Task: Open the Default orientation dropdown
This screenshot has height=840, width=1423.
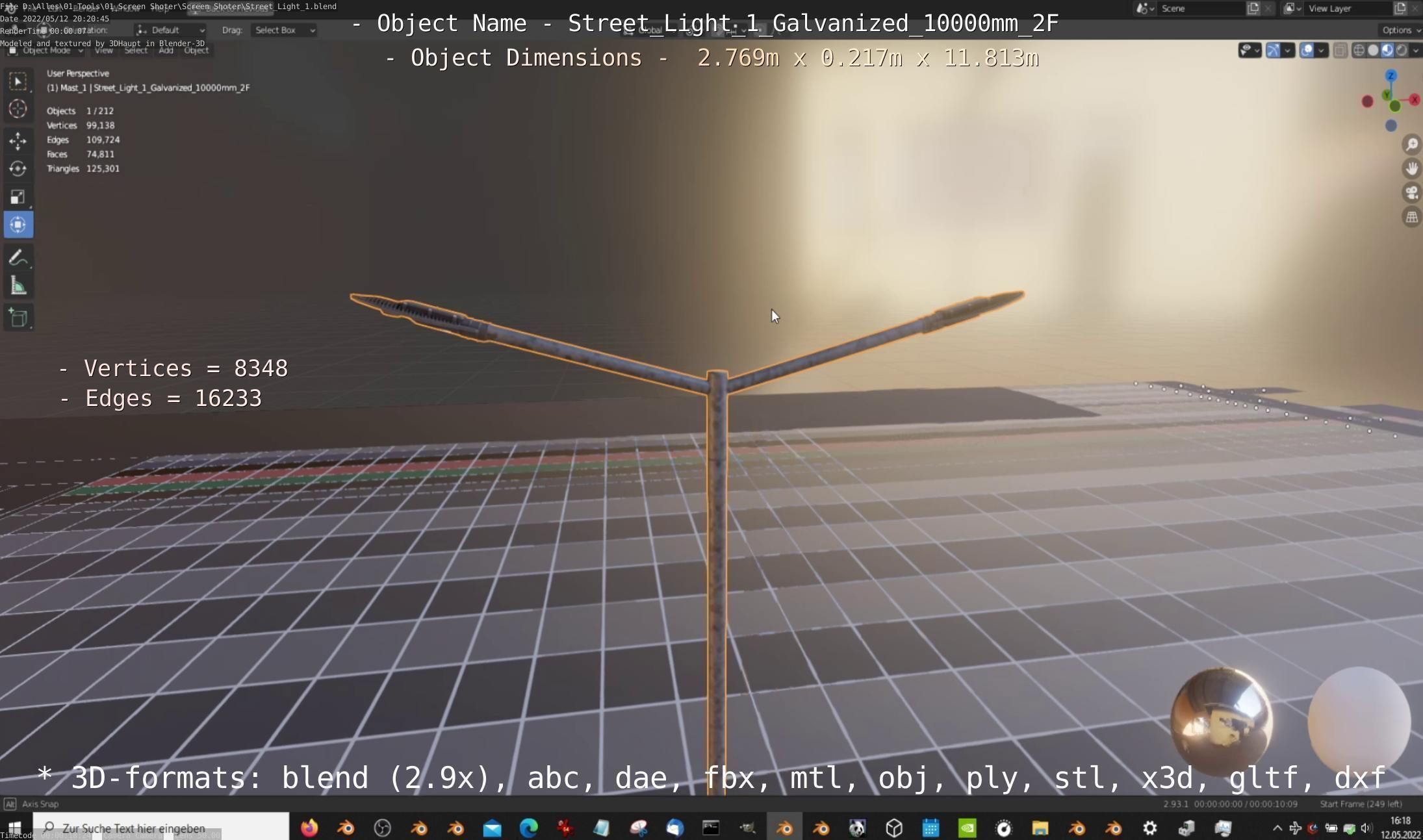Action: pos(171,30)
